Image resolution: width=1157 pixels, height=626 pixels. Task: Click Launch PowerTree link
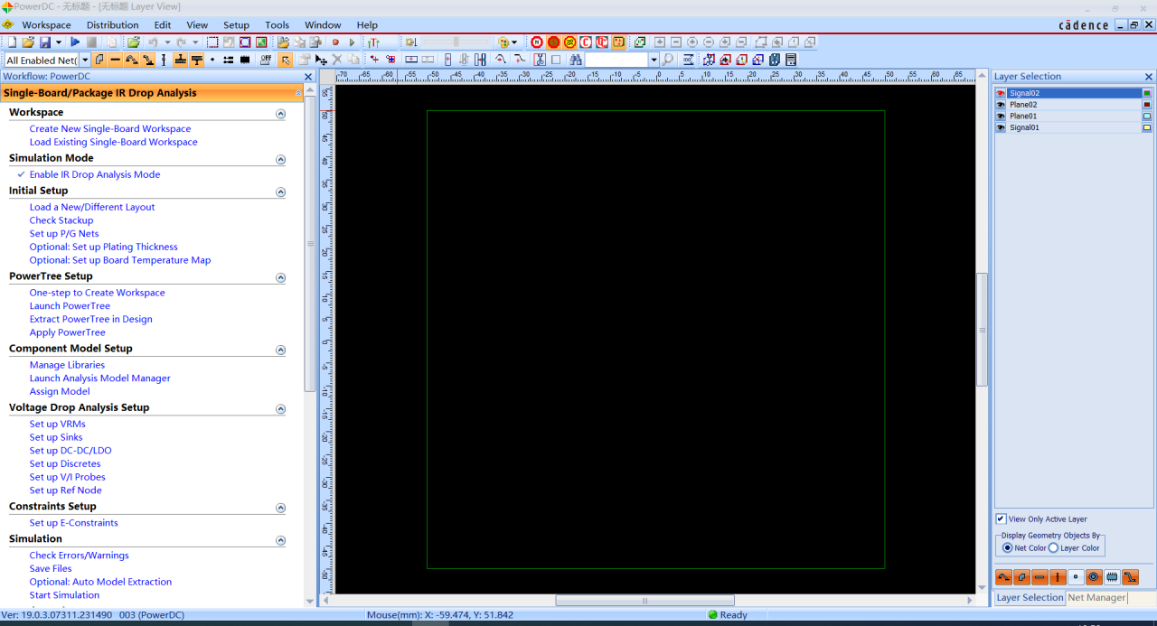click(x=69, y=306)
